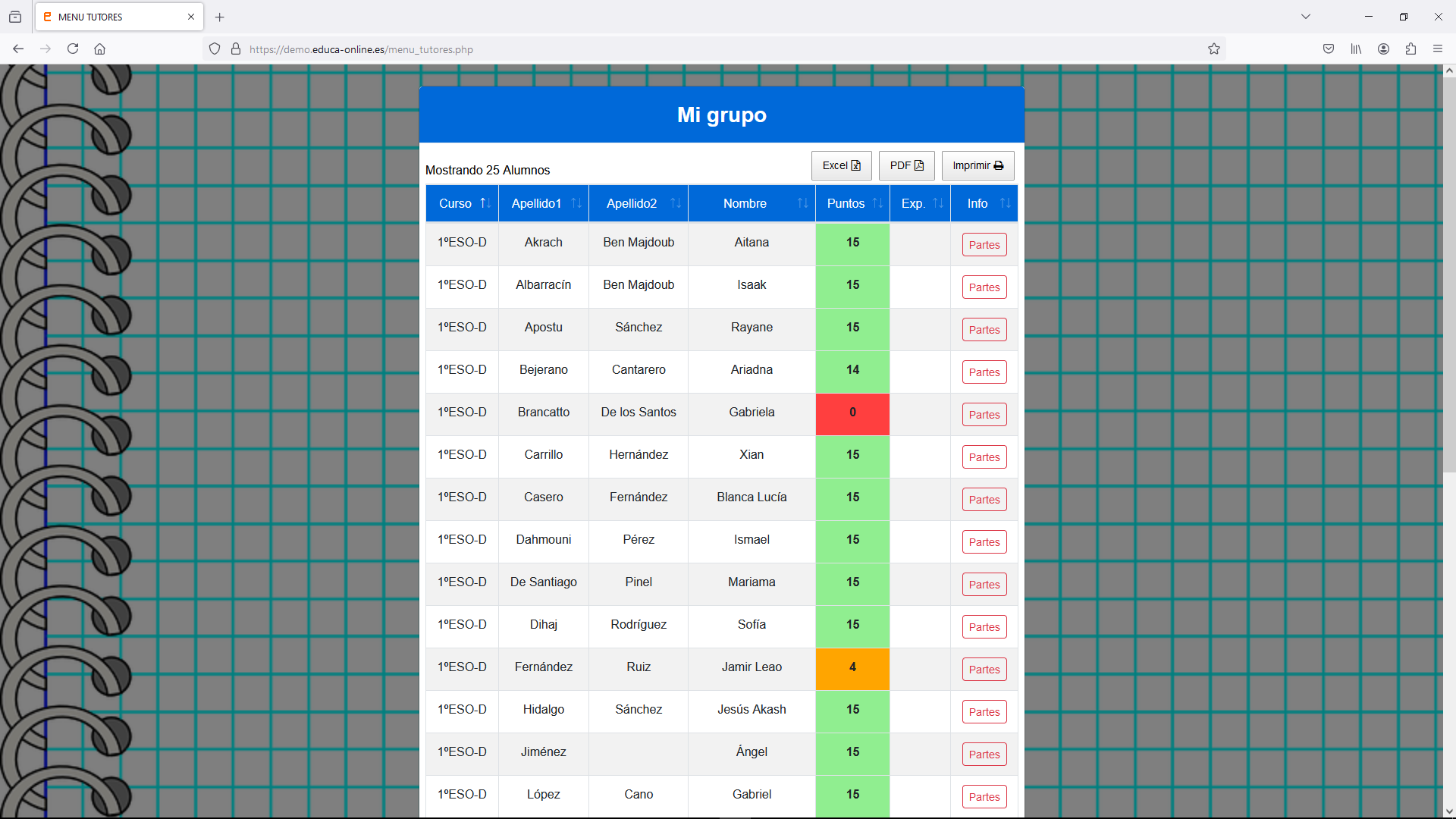Click the Imprimir print button
The image size is (1456, 819).
[x=977, y=165]
